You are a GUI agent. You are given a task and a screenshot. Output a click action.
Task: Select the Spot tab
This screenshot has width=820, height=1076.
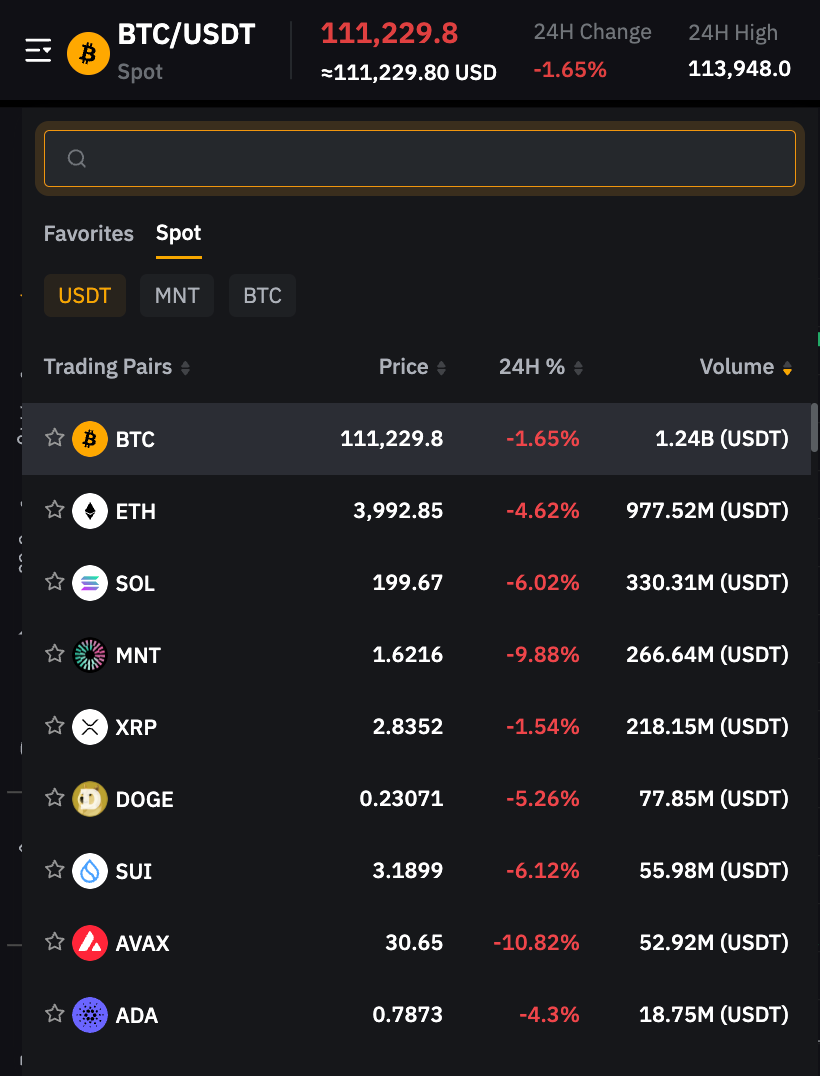click(x=178, y=233)
